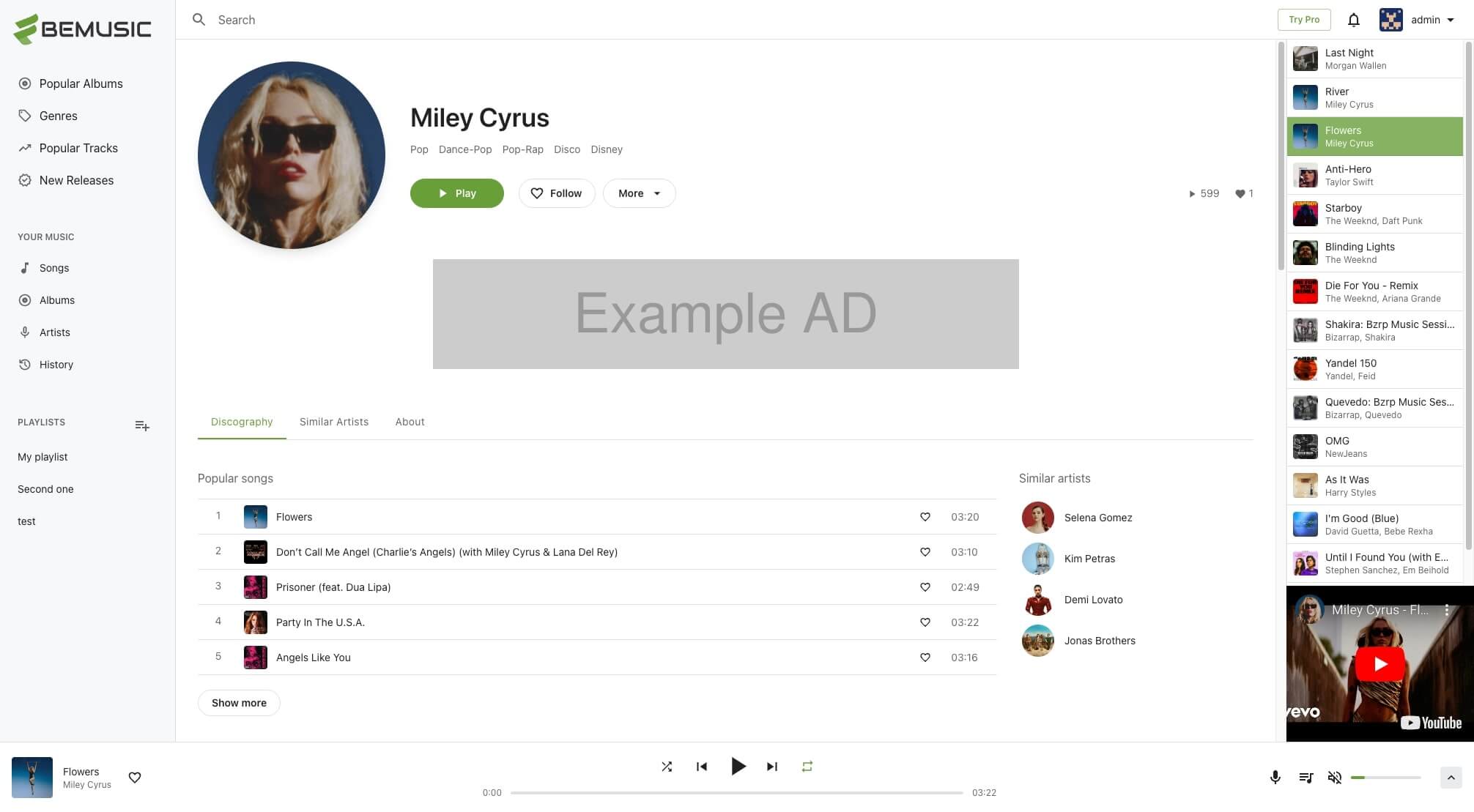The height and width of the screenshot is (812, 1474).
Task: Select Last Night by Morgan Wallen in queue
Action: (x=1375, y=59)
